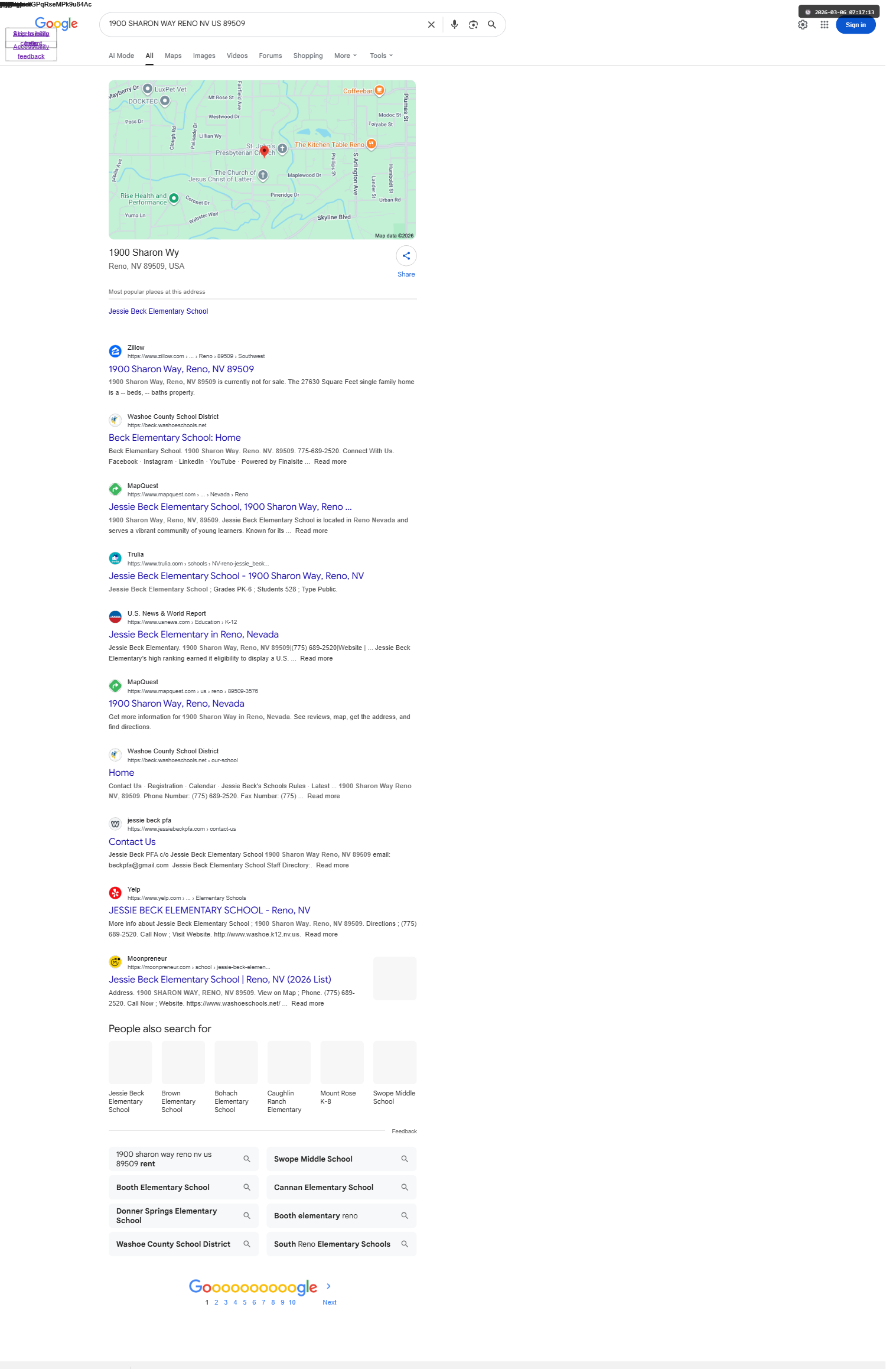
Task: Switch to Shopping tab
Action: click(308, 56)
